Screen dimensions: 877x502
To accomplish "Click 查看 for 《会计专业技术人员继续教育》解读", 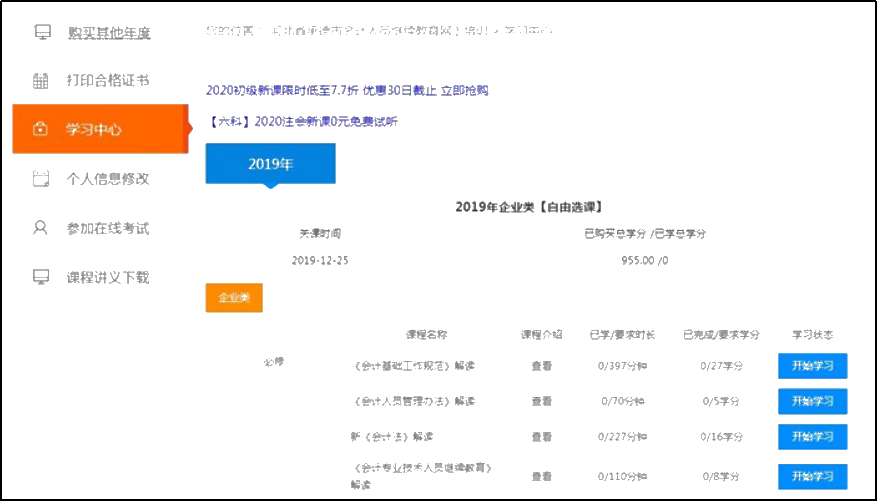I will [x=541, y=476].
